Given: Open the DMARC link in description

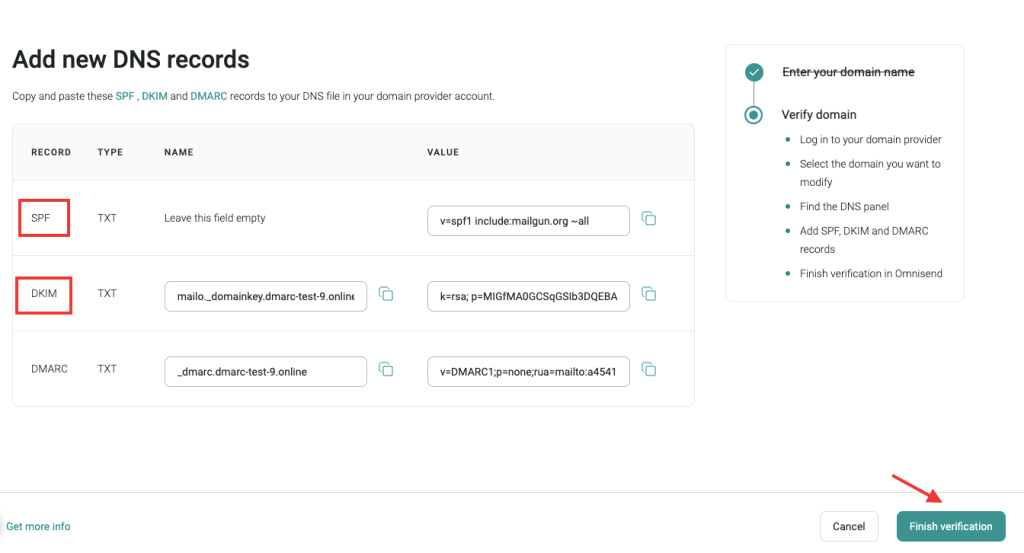Looking at the screenshot, I should (x=208, y=97).
